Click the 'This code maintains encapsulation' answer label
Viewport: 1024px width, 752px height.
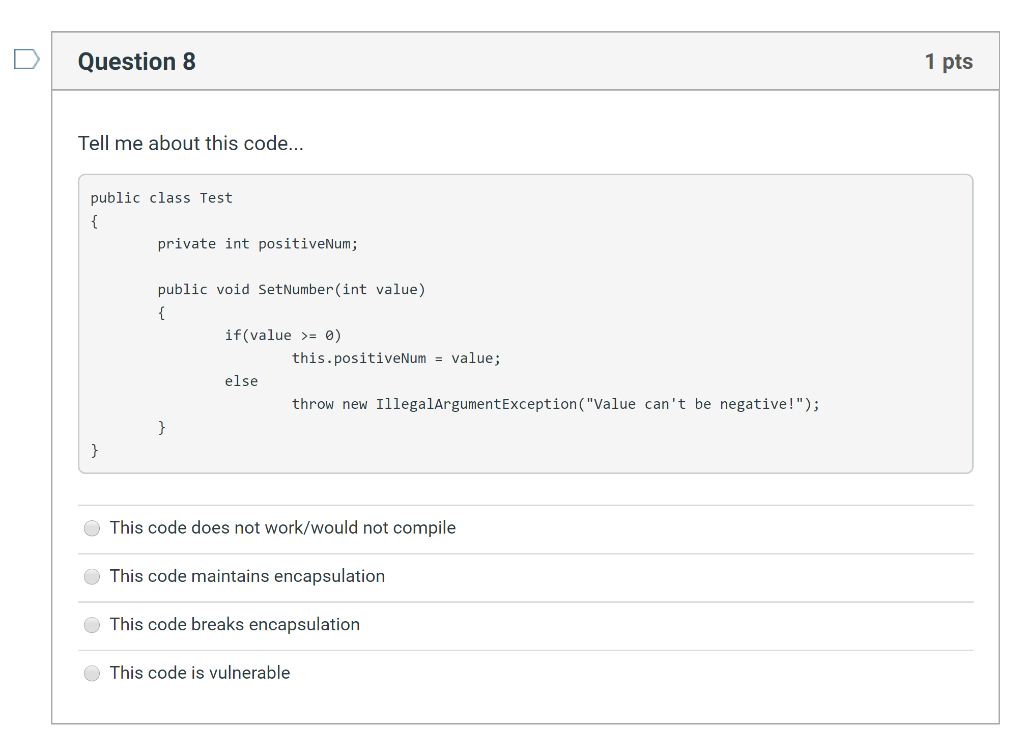(247, 576)
